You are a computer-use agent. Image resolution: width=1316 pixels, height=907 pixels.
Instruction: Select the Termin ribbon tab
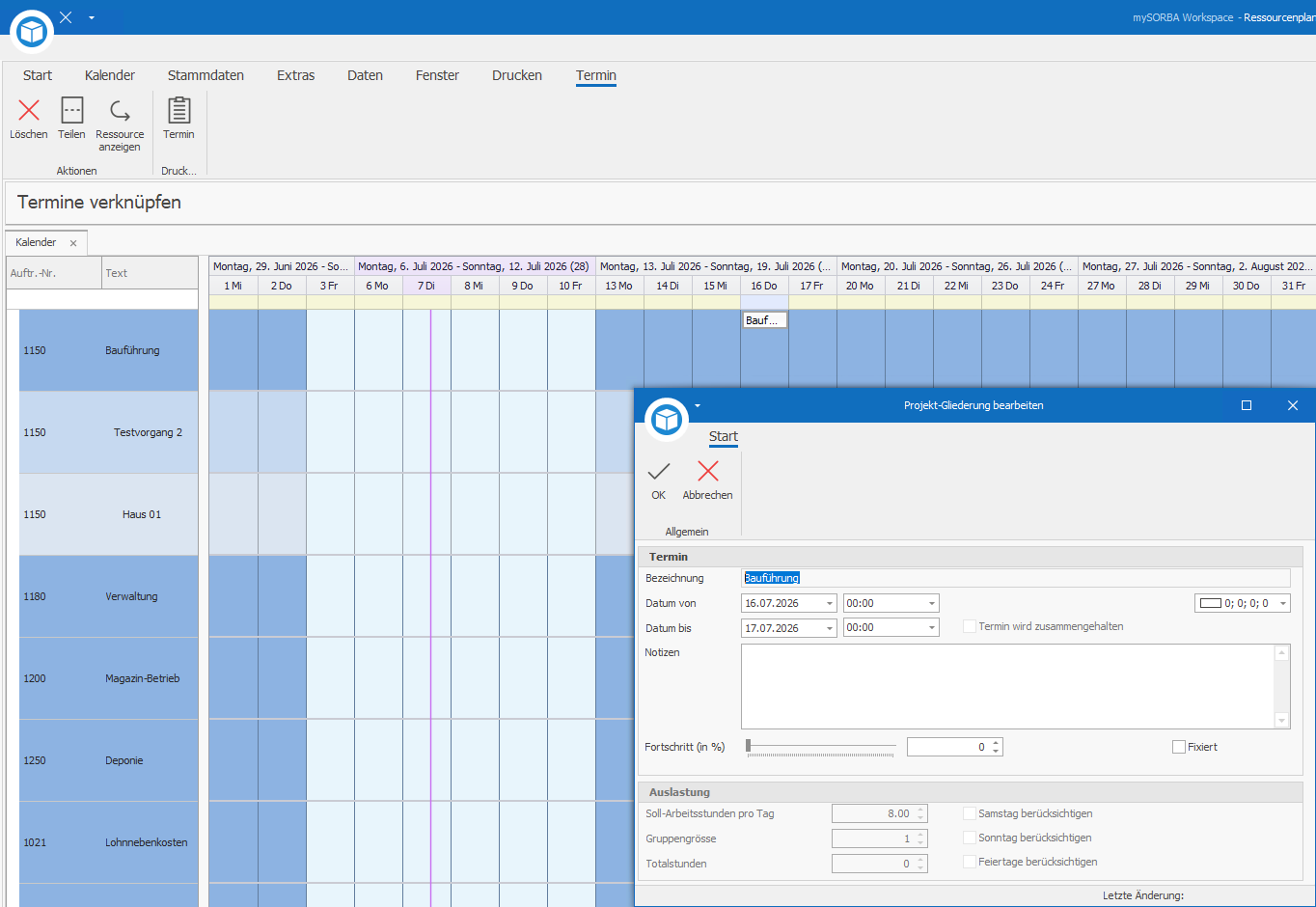coord(596,75)
